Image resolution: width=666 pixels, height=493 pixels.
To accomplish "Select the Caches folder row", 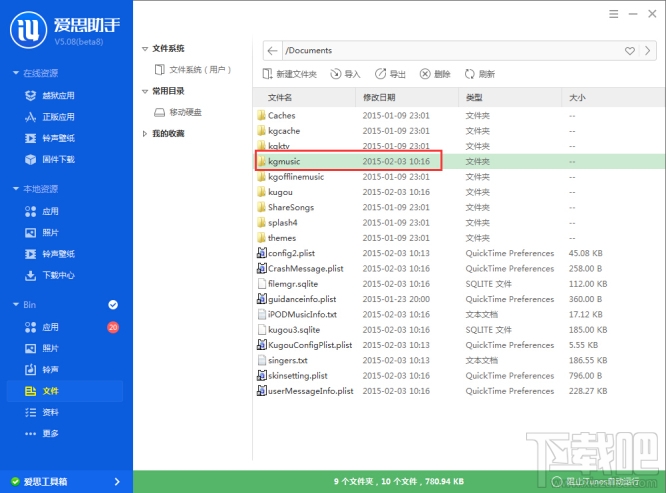I will click(x=459, y=116).
